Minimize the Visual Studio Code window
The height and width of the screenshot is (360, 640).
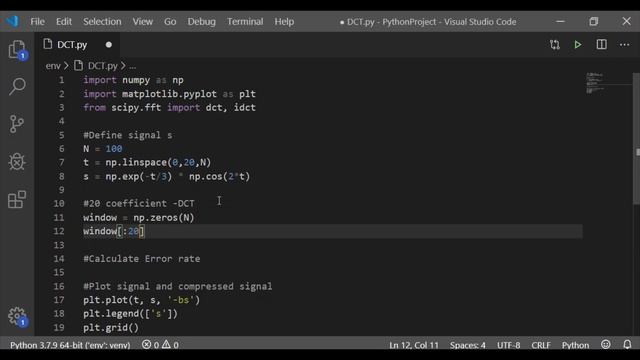tap(560, 21)
